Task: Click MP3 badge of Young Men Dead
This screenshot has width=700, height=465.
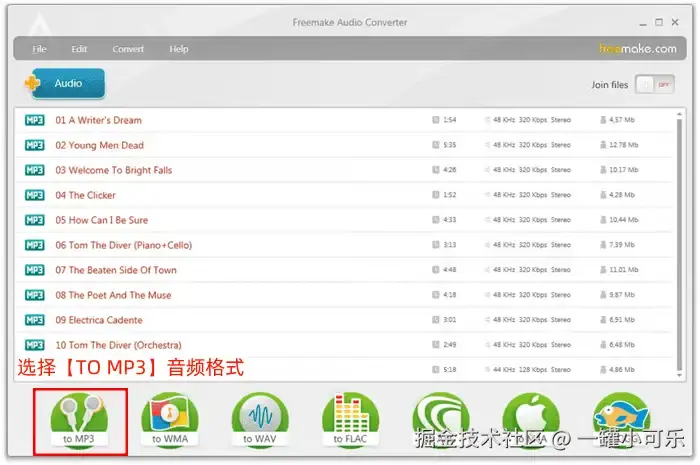Action: click(x=35, y=145)
